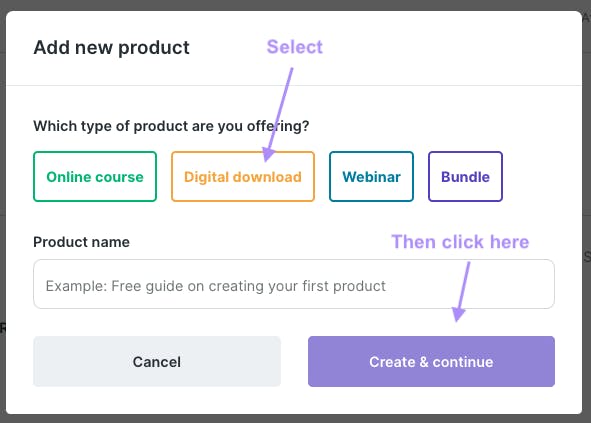Click the Product name input field

pyautogui.click(x=294, y=284)
